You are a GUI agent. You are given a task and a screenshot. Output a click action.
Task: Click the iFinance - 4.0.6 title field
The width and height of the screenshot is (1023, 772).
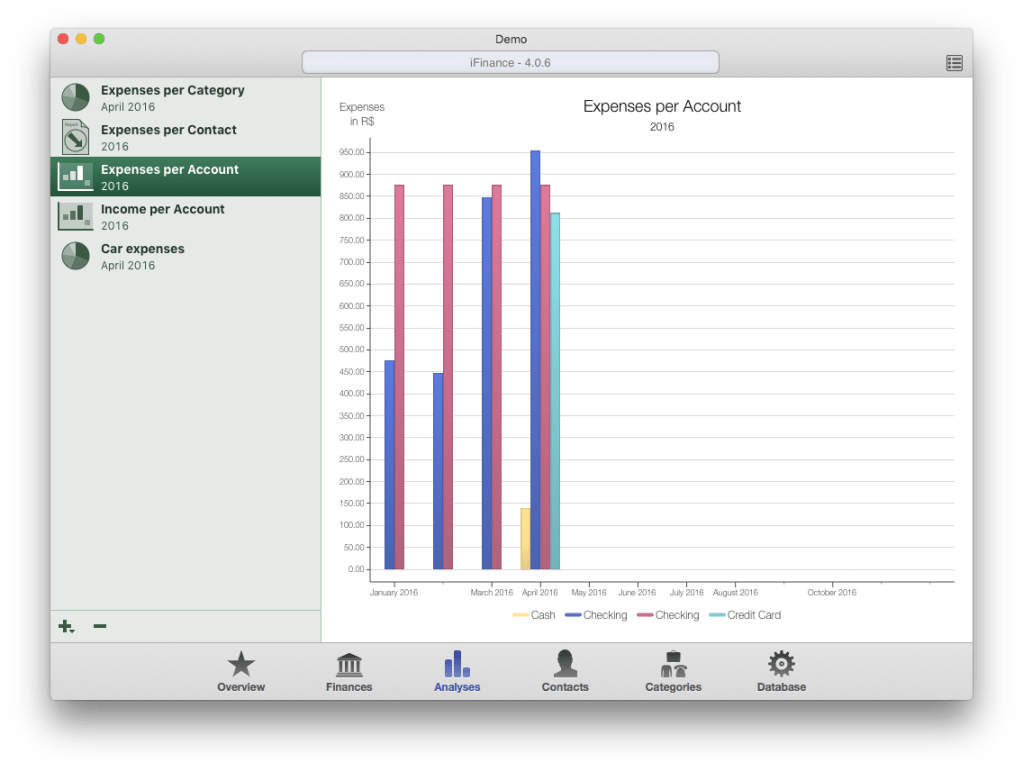[510, 62]
